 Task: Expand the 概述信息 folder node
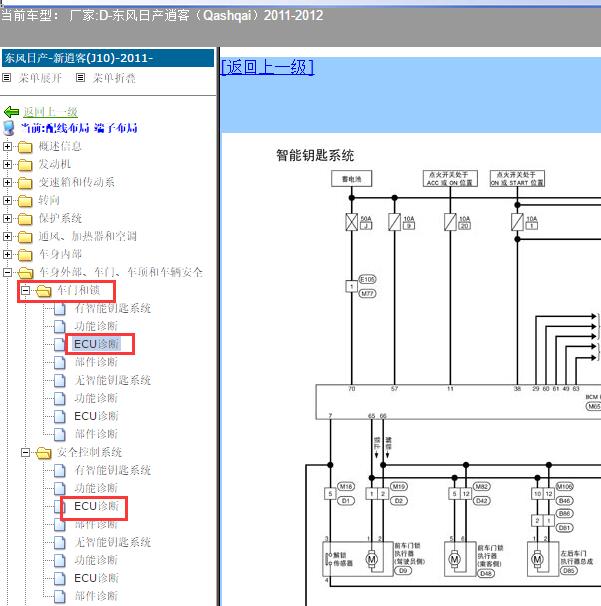7,146
